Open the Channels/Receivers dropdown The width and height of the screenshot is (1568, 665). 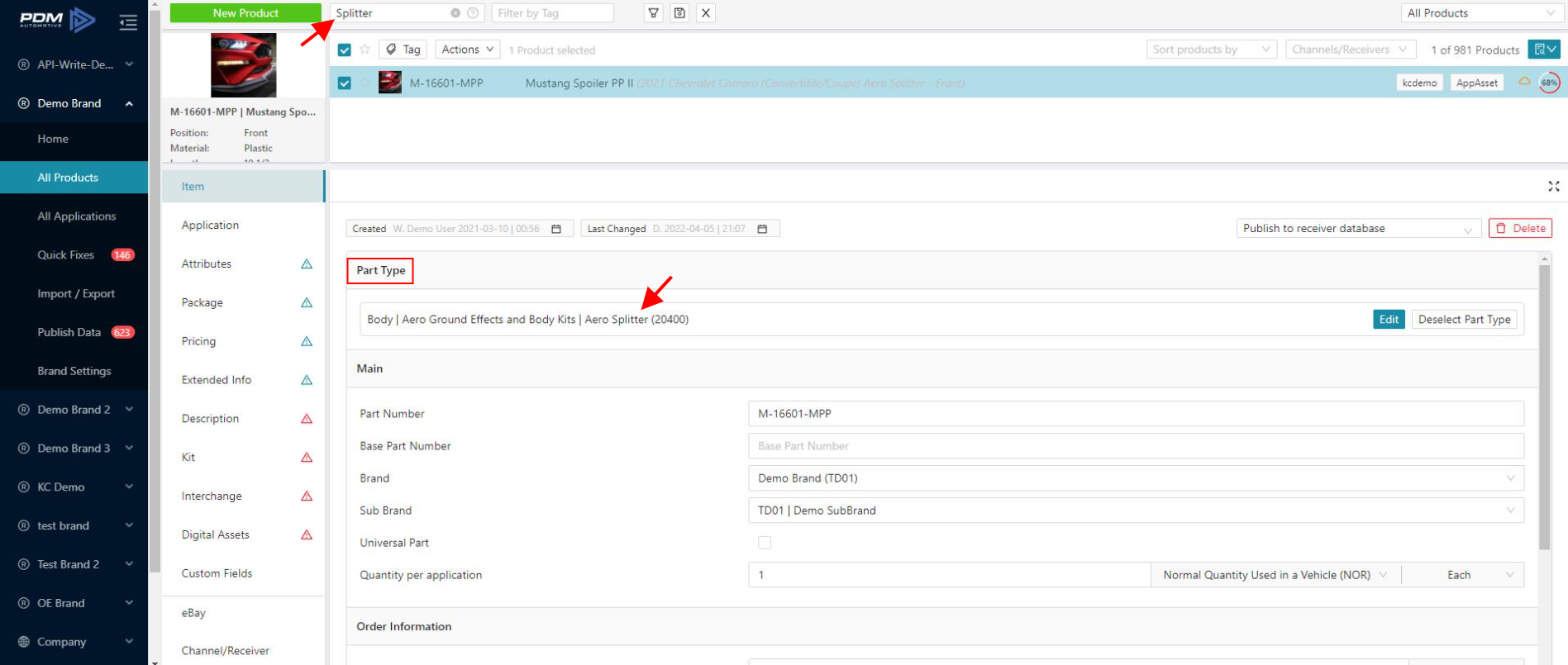tap(1351, 50)
